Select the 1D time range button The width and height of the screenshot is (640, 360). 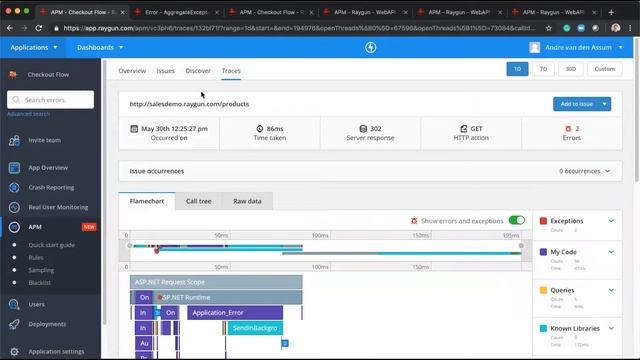pos(517,69)
